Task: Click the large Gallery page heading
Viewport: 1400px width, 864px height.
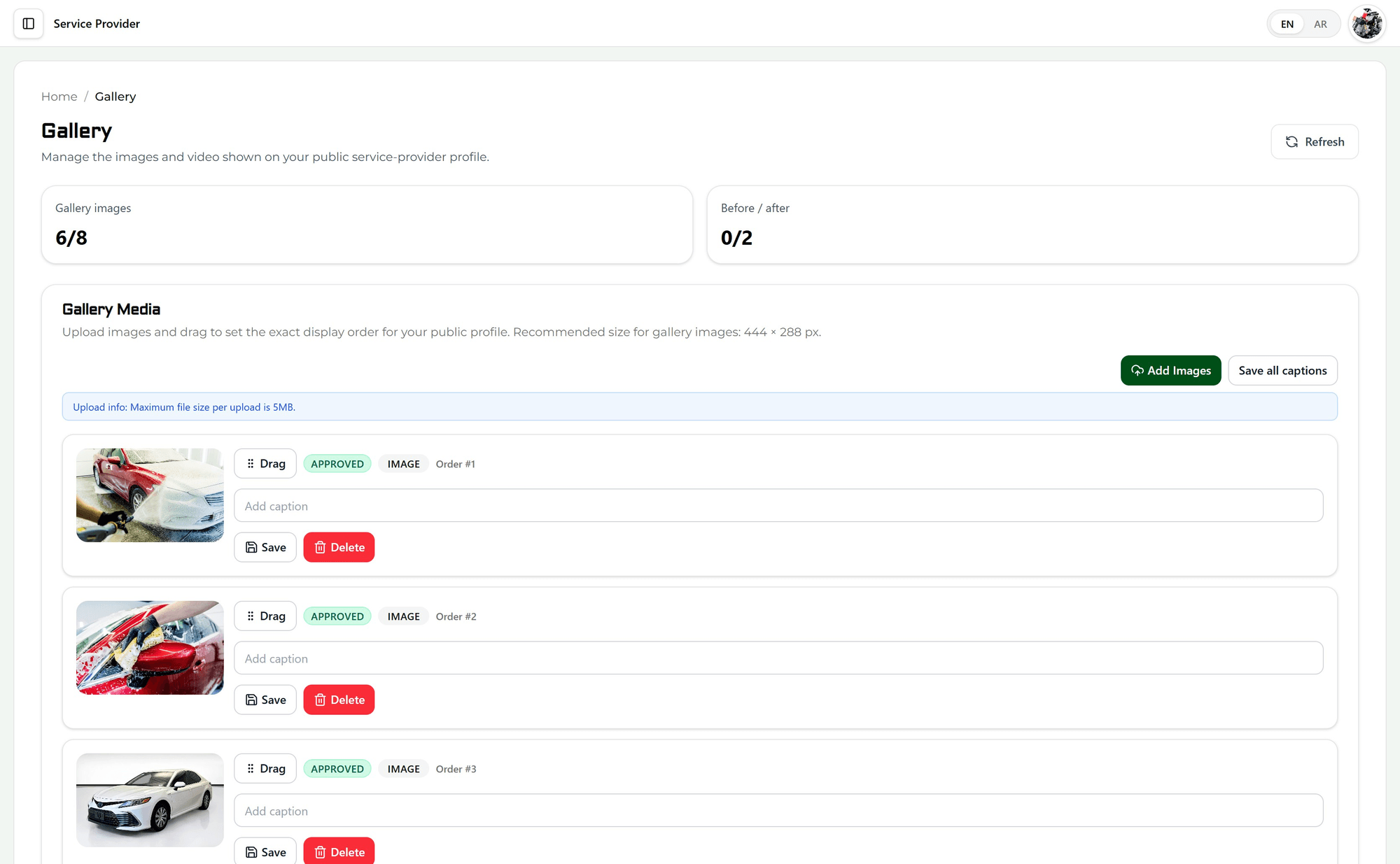Action: tap(77, 131)
